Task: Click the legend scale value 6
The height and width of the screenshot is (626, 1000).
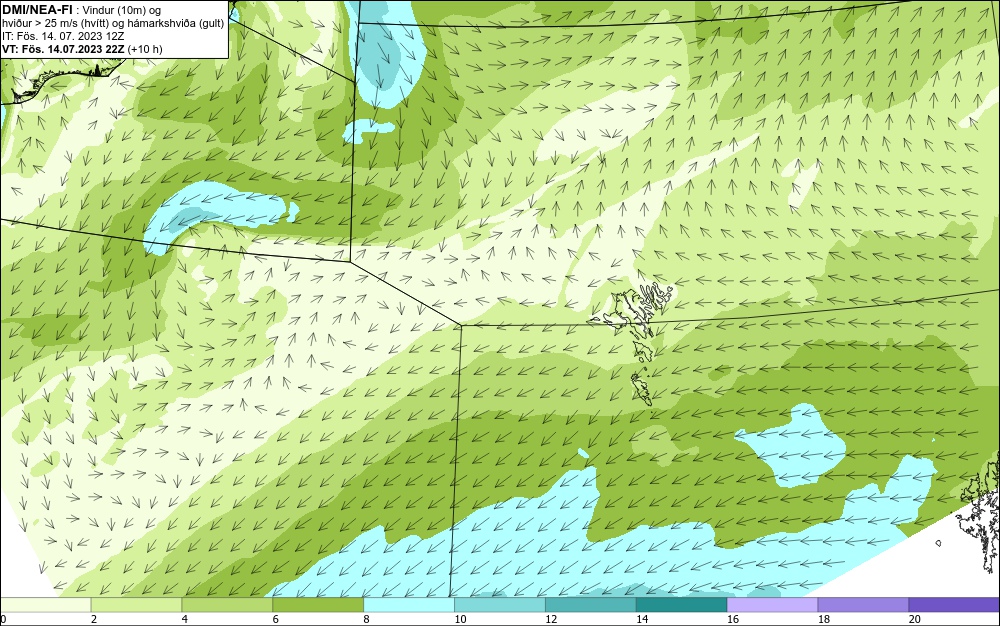Action: pyautogui.click(x=276, y=619)
